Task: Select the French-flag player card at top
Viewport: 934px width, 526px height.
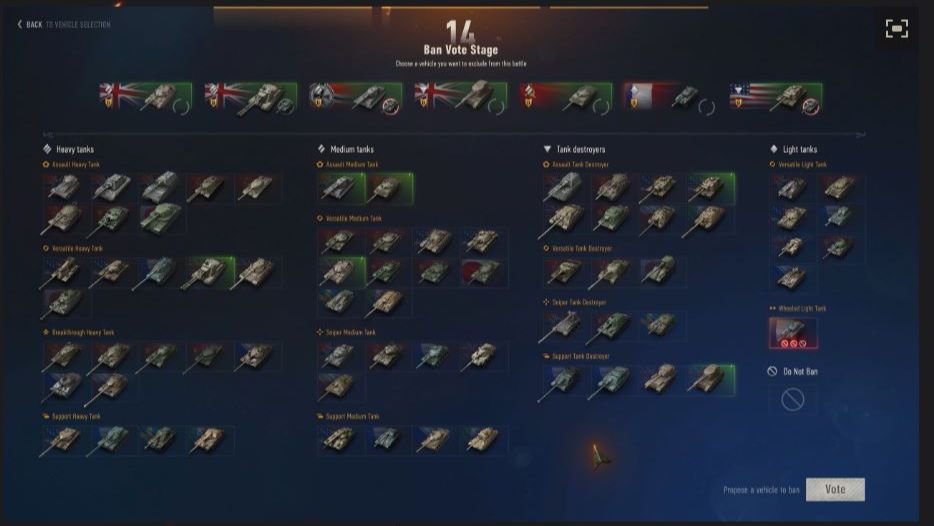Action: pyautogui.click(x=670, y=98)
